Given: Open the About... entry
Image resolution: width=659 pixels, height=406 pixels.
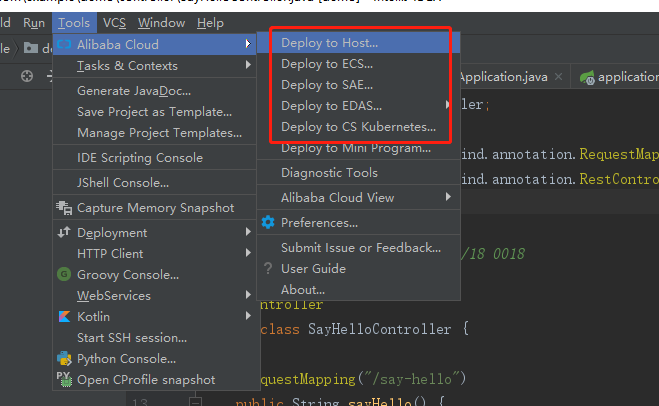Looking at the screenshot, I should (x=359, y=290).
